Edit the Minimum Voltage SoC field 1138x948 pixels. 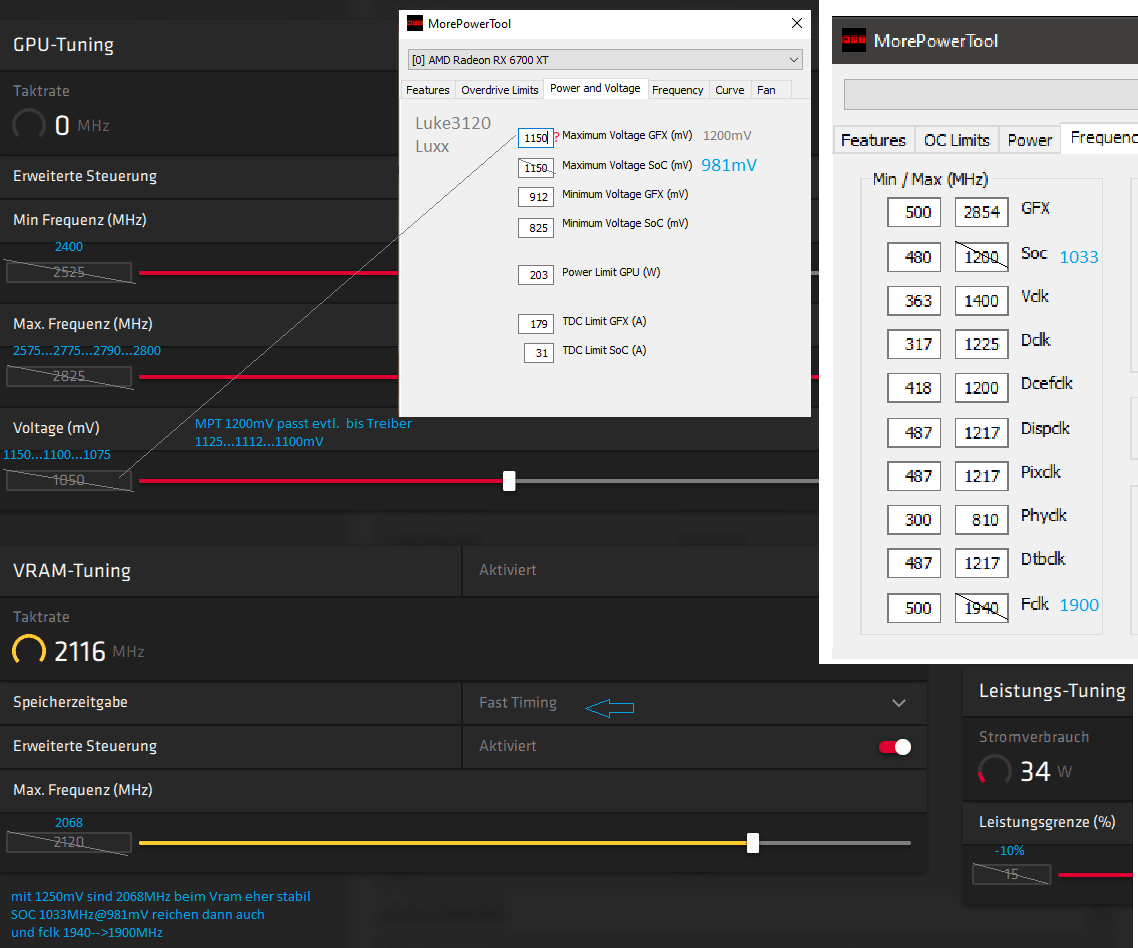[x=536, y=228]
